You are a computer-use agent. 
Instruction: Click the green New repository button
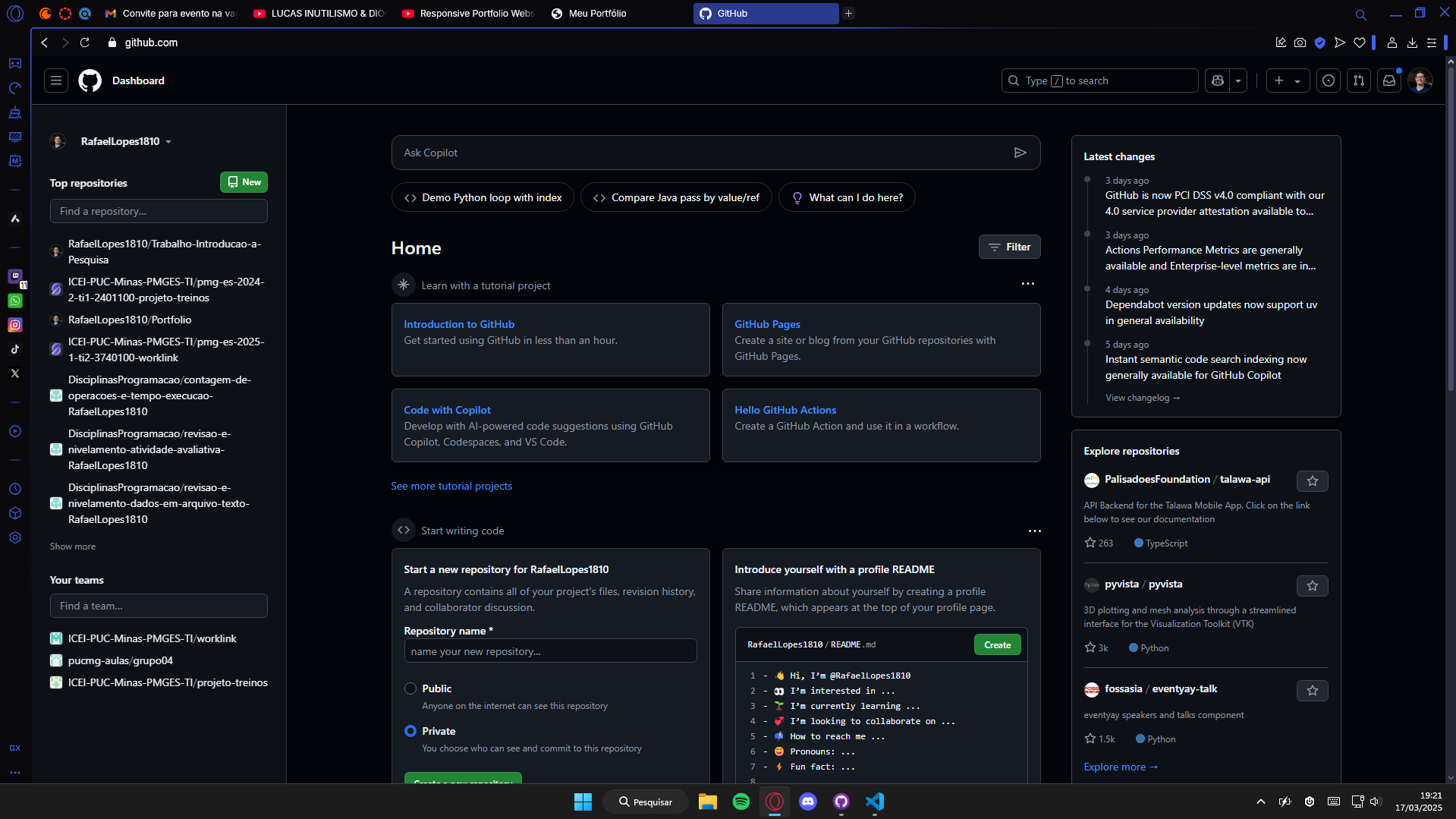pos(244,182)
